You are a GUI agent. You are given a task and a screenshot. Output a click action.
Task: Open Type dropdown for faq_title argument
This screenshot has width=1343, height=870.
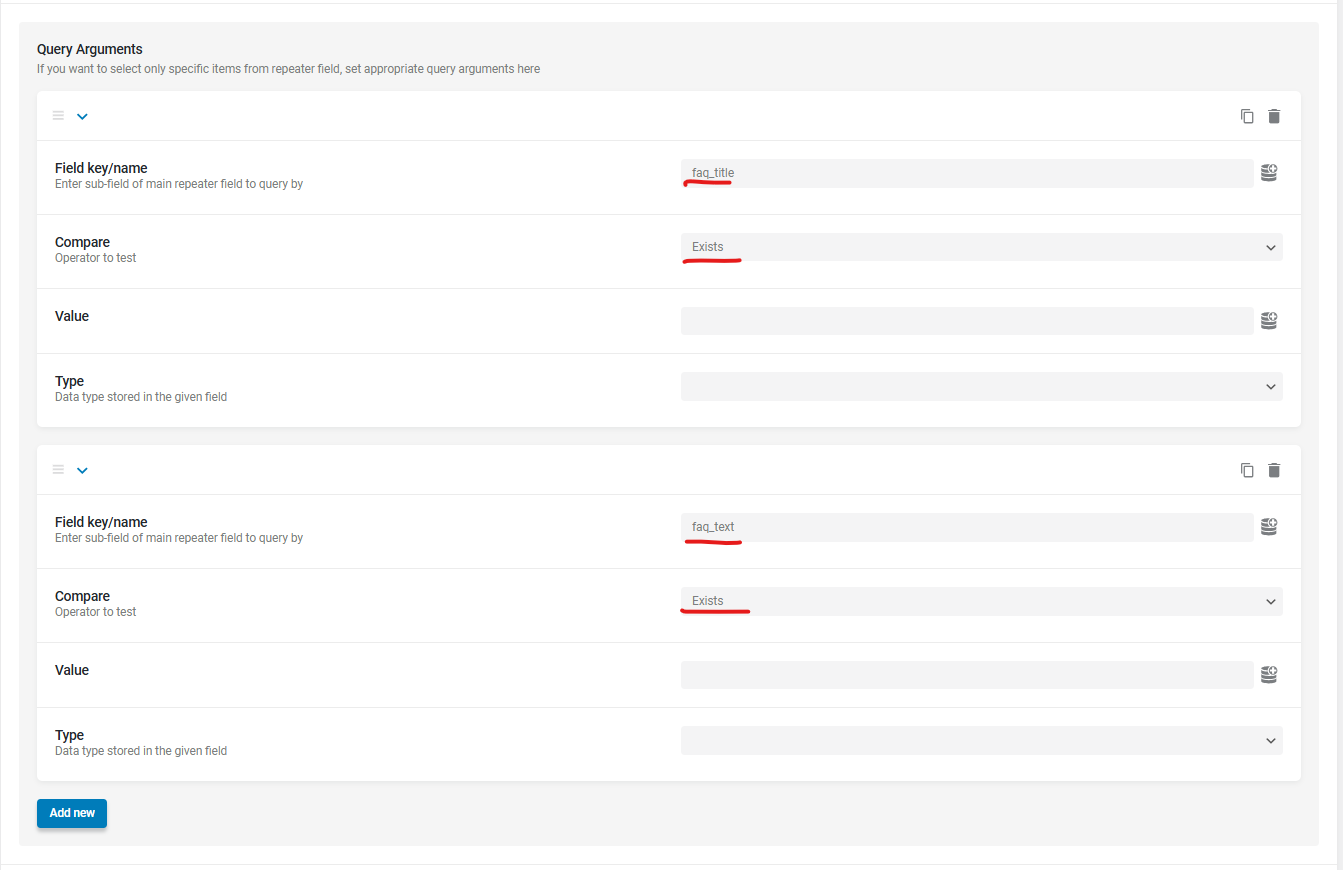point(981,387)
